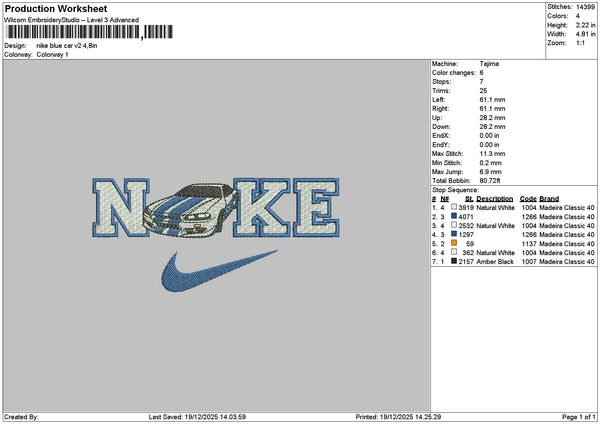600x424 pixels.
Task: Click the letter K in the design preview
Action: pos(262,207)
